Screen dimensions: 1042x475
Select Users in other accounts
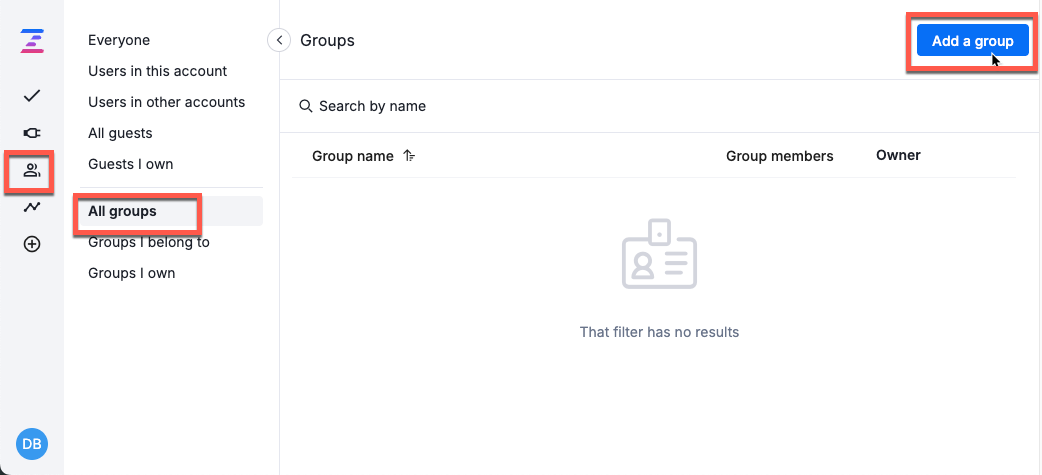click(x=167, y=102)
